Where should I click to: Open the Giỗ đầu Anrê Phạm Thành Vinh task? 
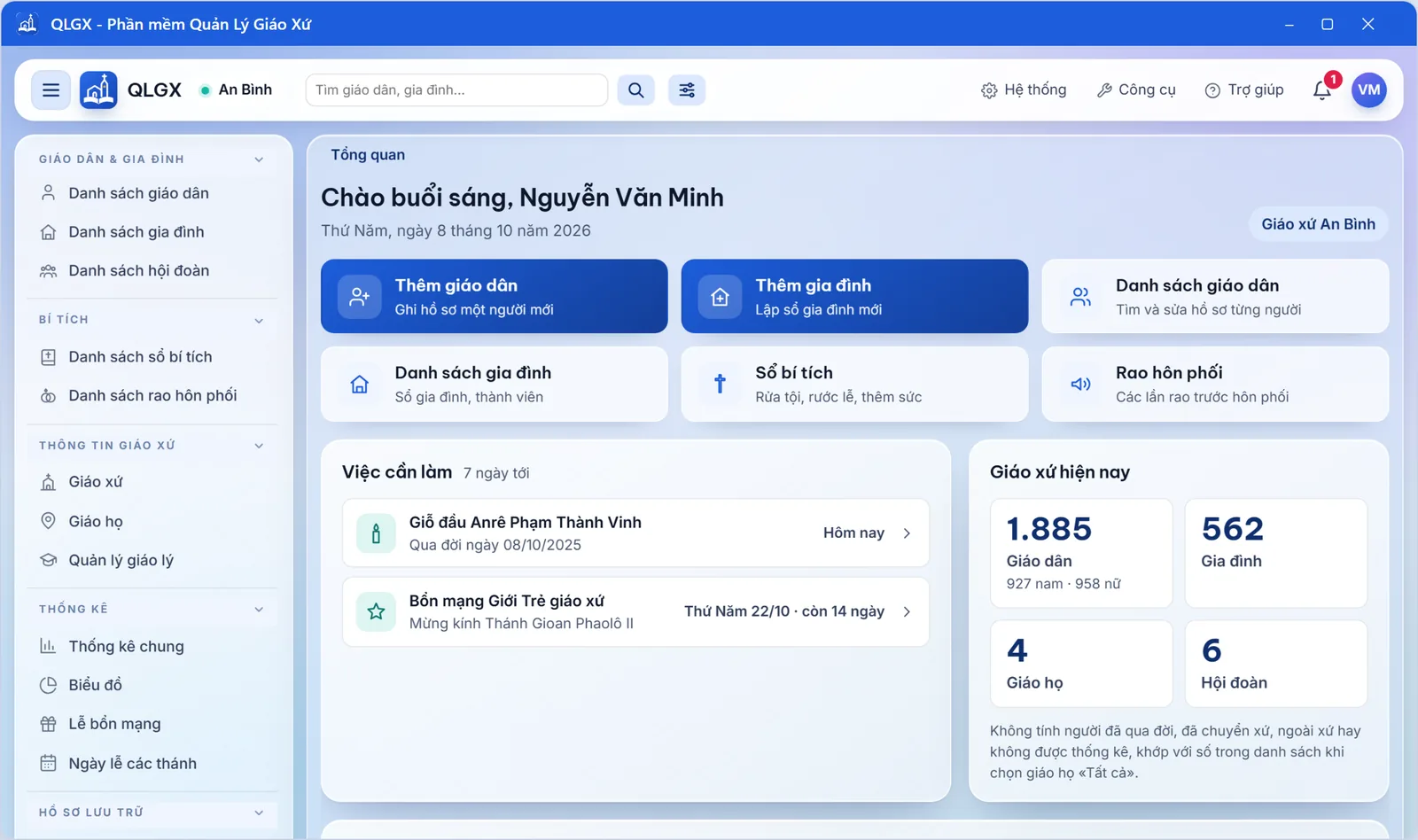pyautogui.click(x=635, y=533)
